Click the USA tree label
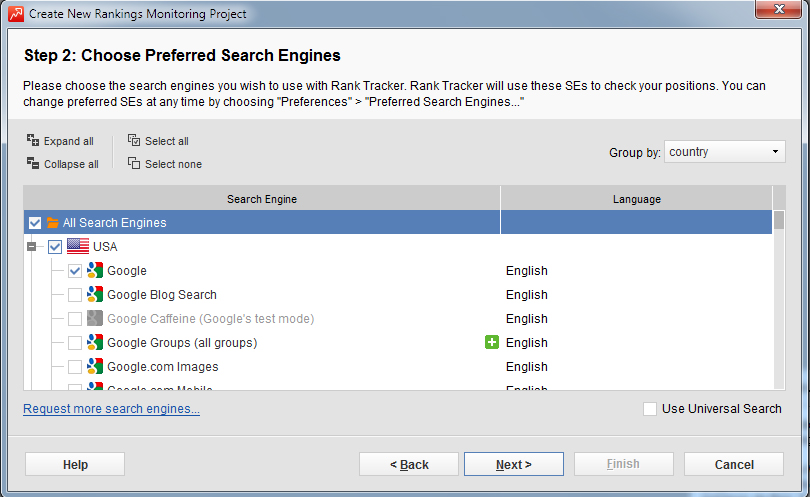810x497 pixels. tap(105, 247)
